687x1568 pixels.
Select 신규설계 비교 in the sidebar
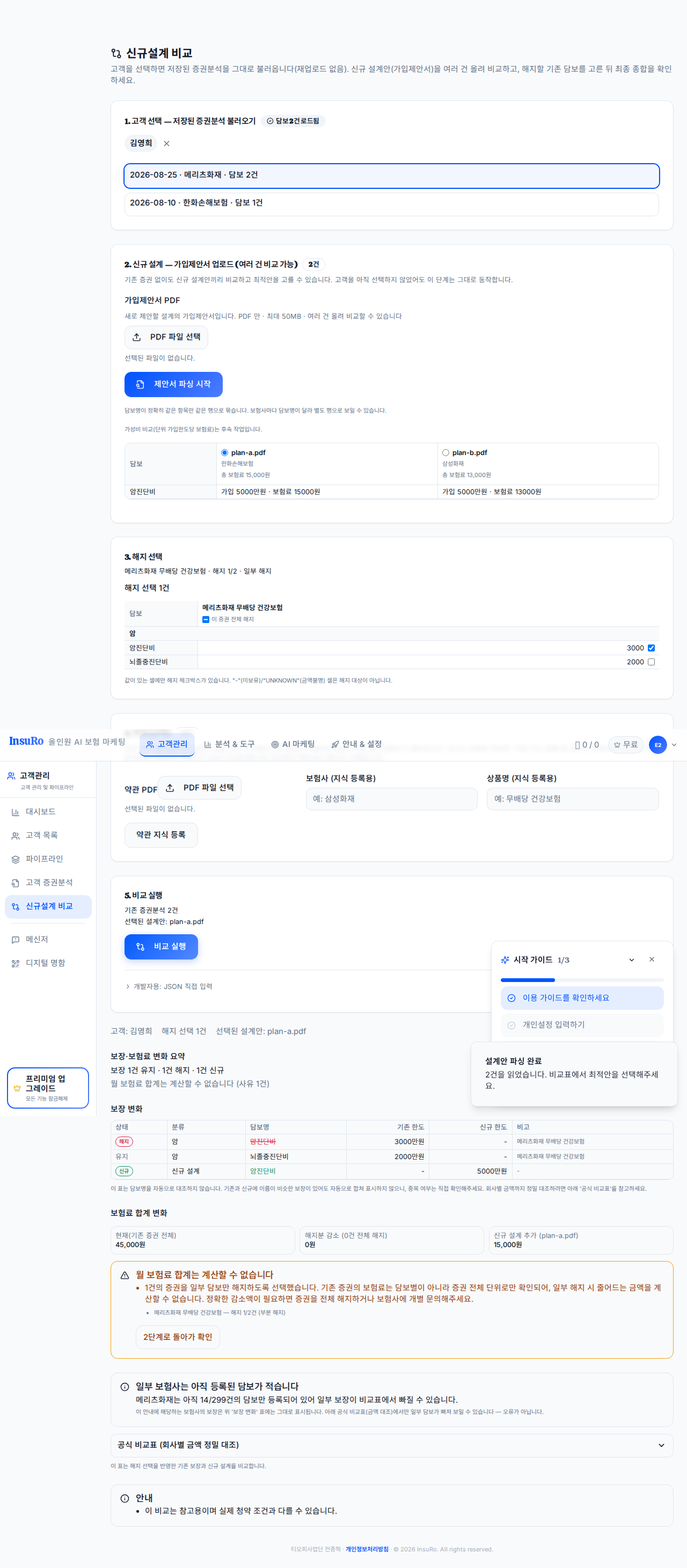click(x=48, y=906)
